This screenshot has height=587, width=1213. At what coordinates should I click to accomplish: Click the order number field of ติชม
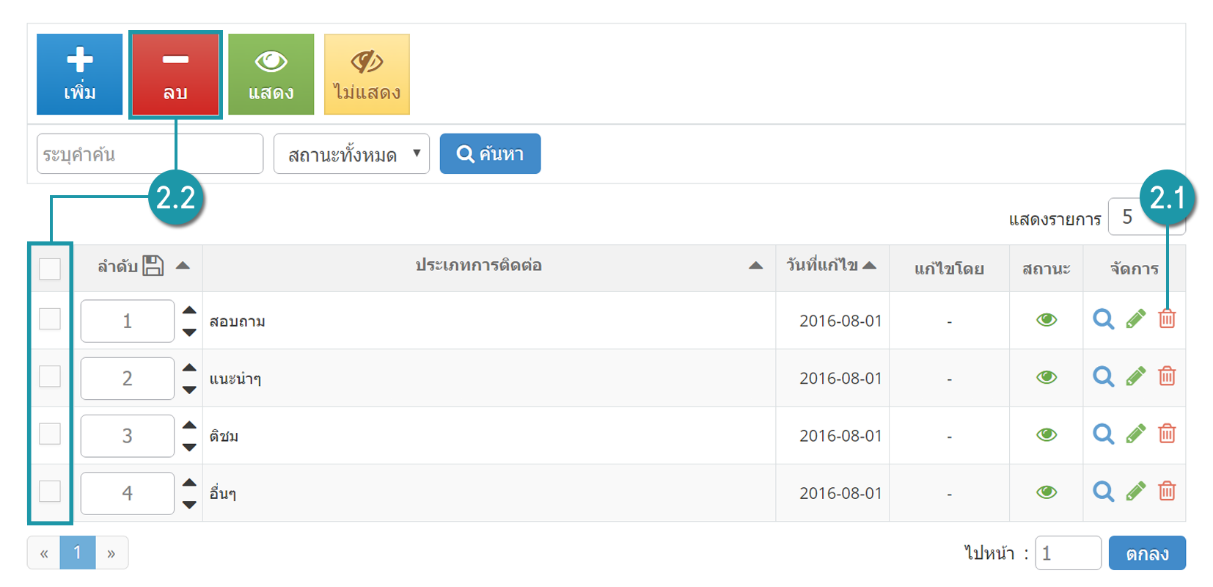(127, 436)
